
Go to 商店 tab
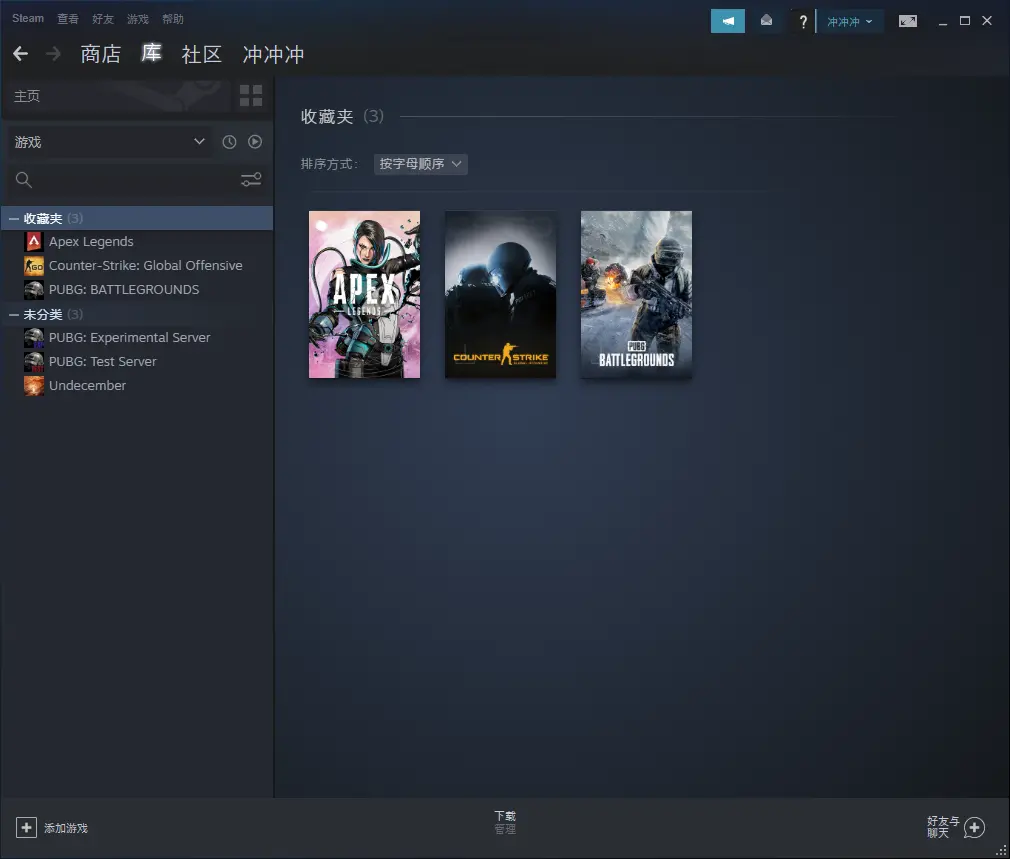pyautogui.click(x=100, y=54)
